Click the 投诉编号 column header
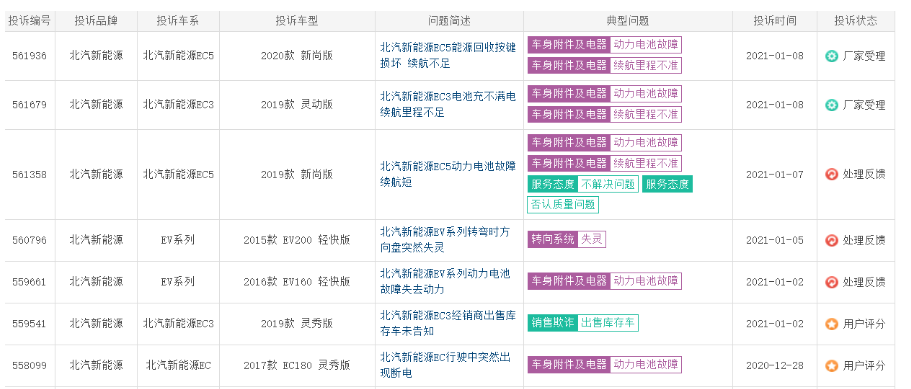This screenshot has width=911, height=389. pyautogui.click(x=30, y=21)
